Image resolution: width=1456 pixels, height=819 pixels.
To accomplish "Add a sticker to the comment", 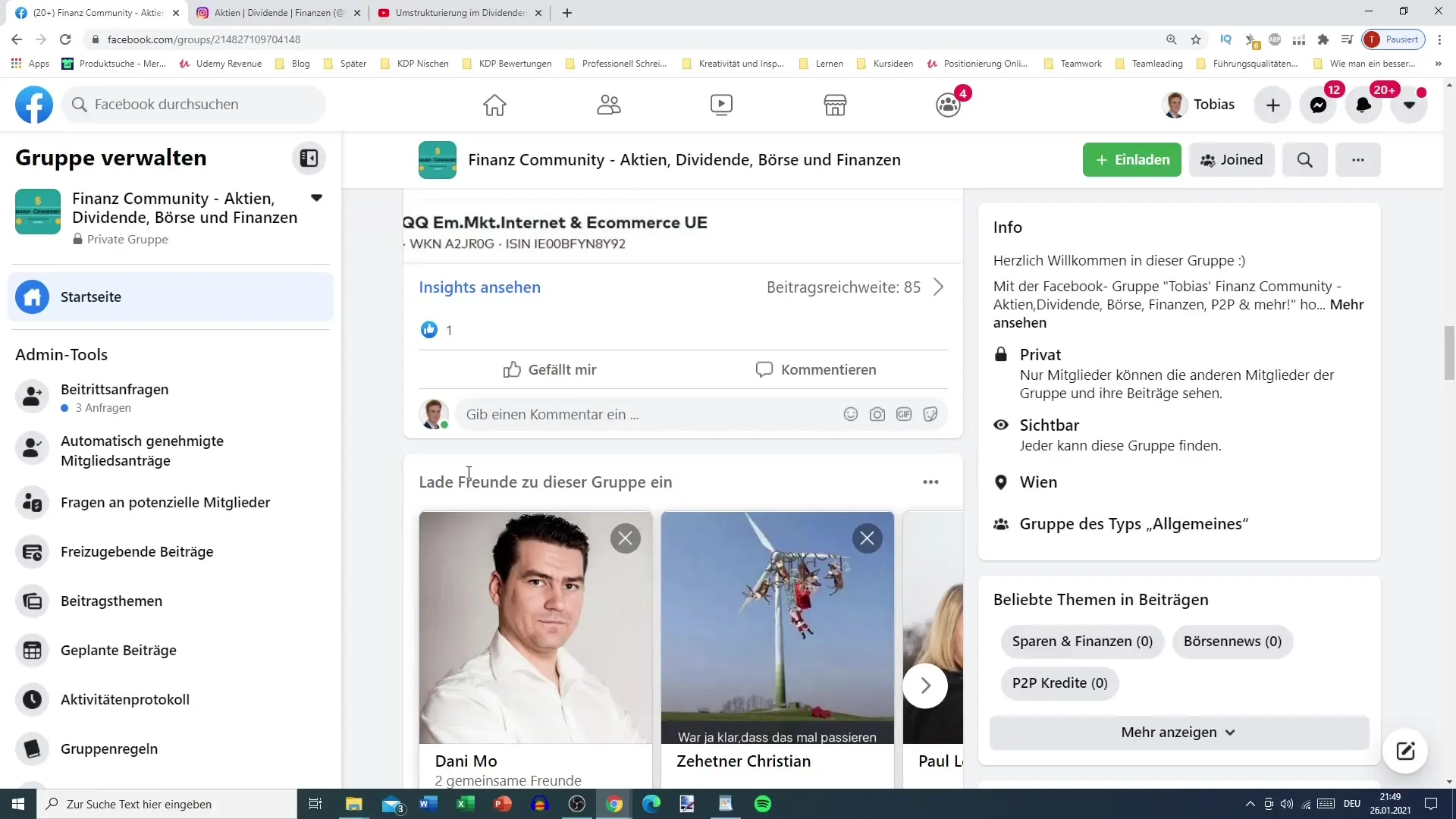I will pos(930,414).
